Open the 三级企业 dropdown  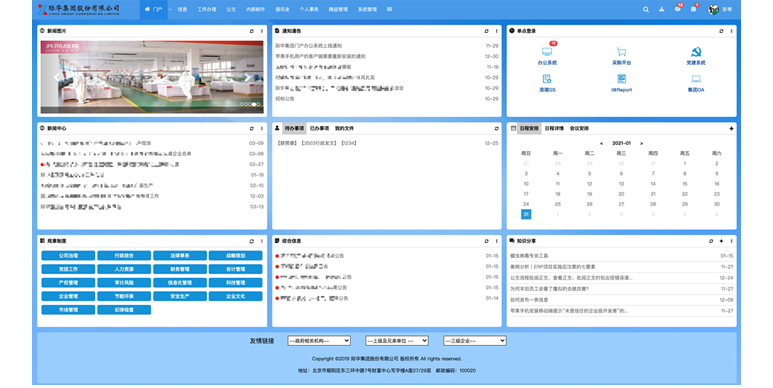coord(475,341)
